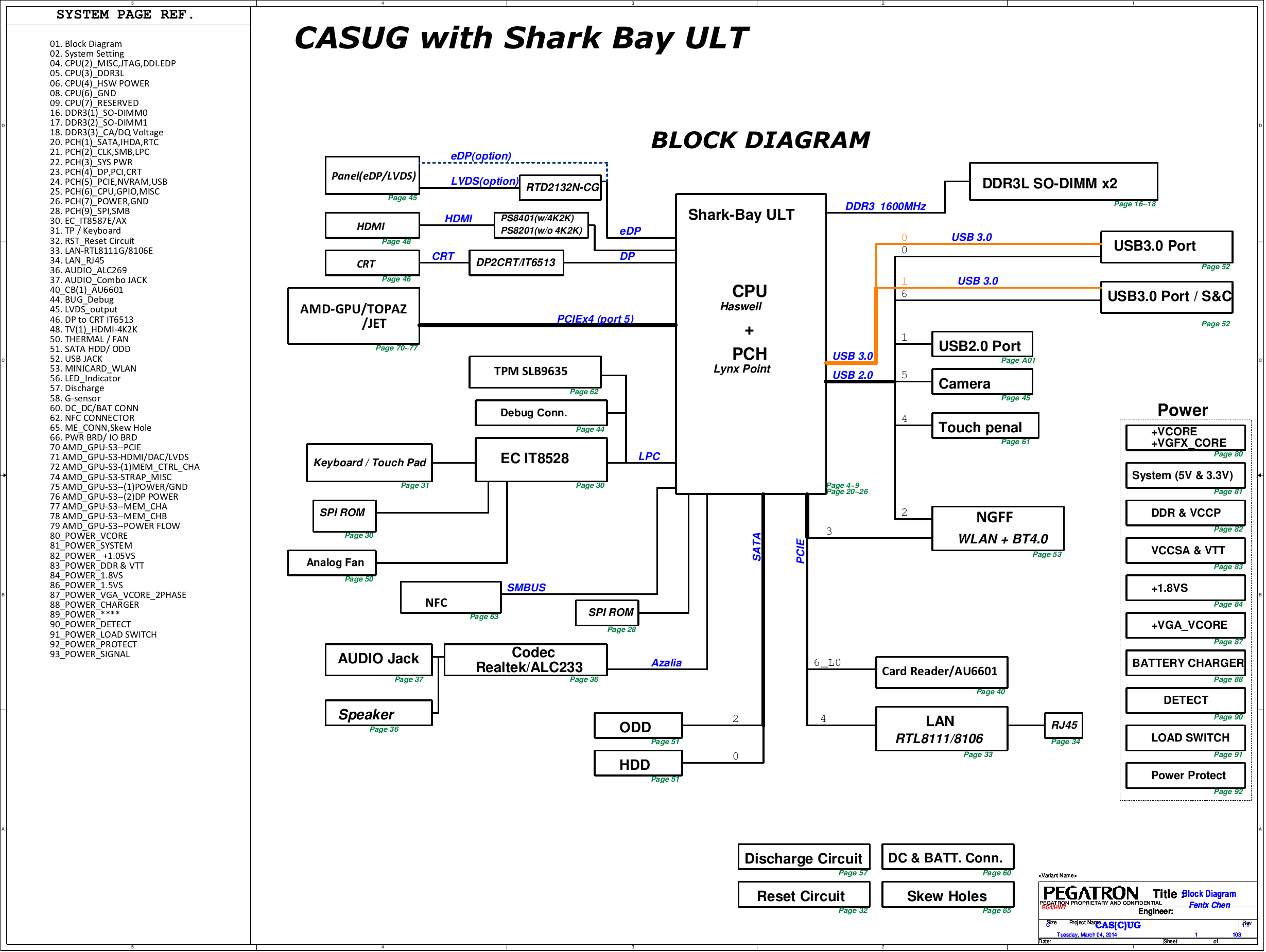Select the System (5V & 3.3V) block
The width and height of the screenshot is (1266, 952).
[1186, 475]
